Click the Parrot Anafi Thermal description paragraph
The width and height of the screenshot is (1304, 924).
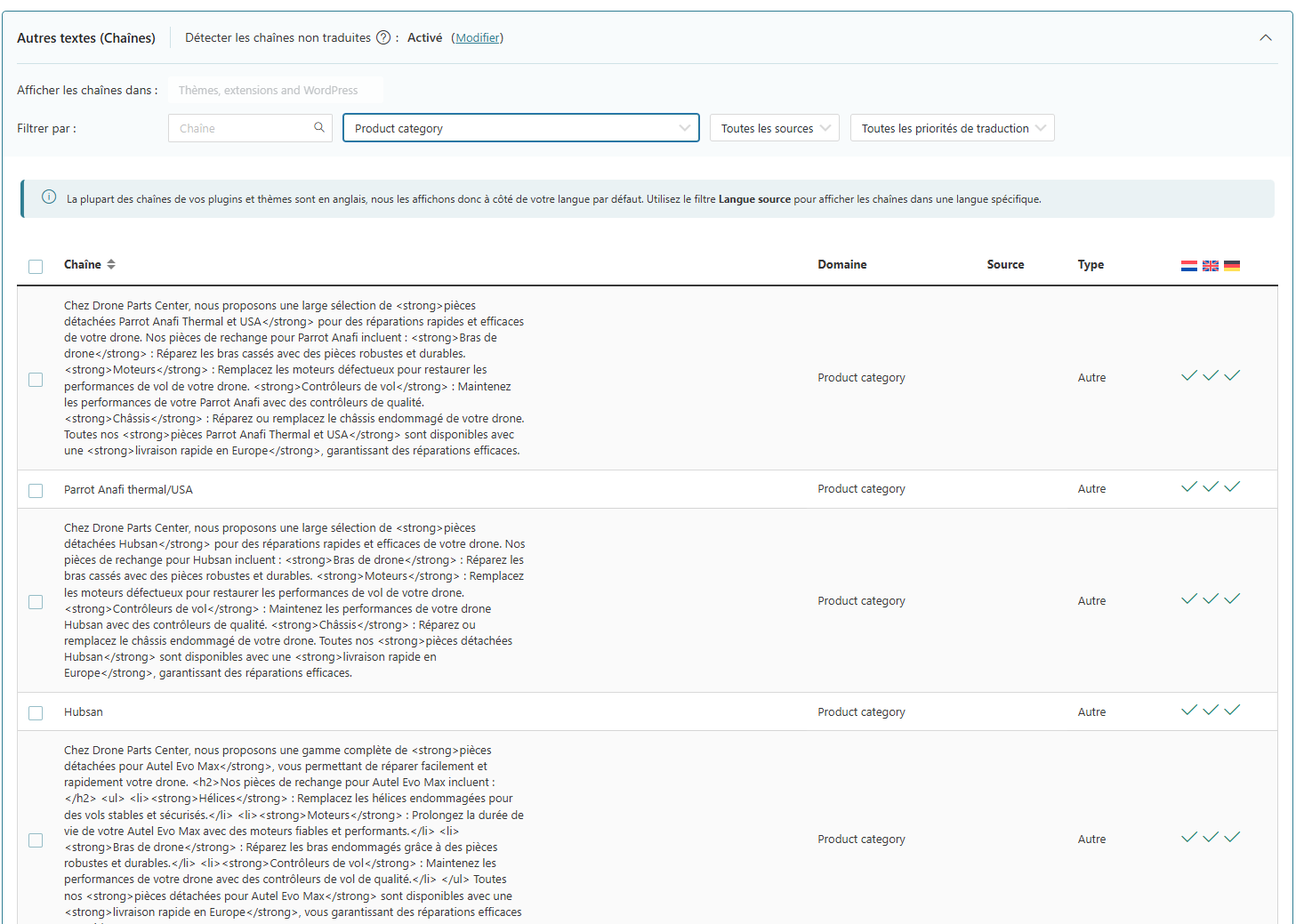pyautogui.click(x=294, y=378)
